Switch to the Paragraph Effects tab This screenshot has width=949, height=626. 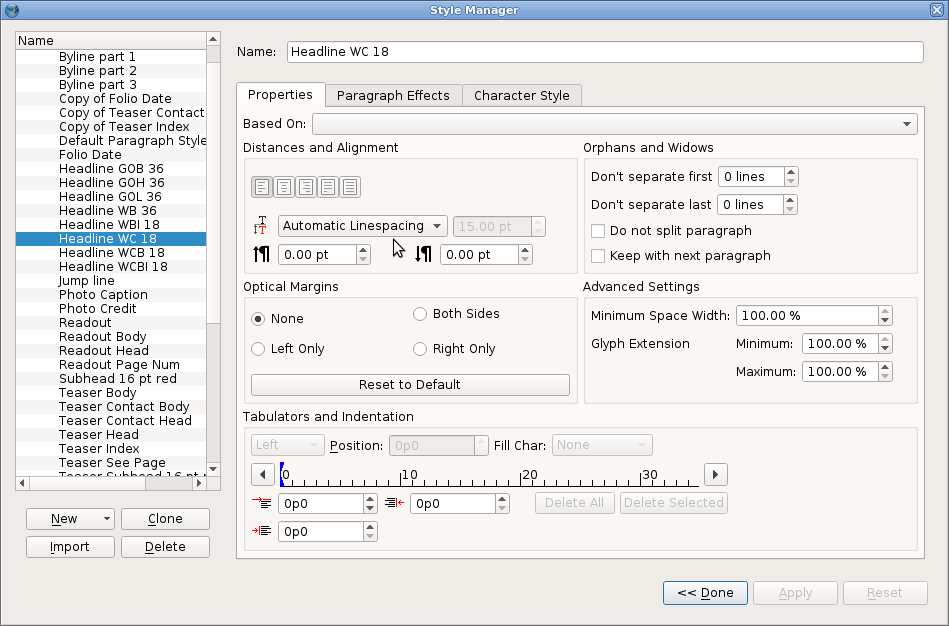pos(393,96)
